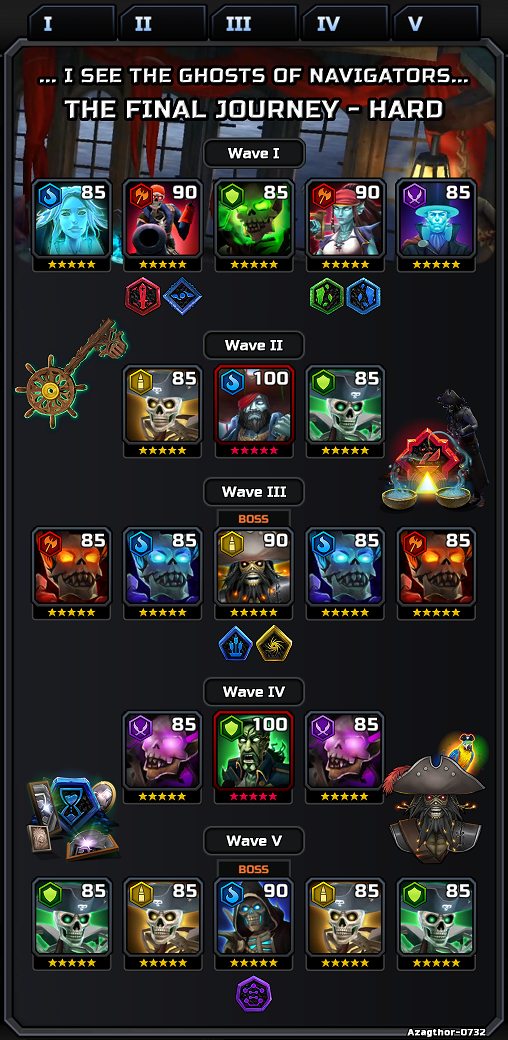Click the green hexagon talisman under Wave I
The height and width of the screenshot is (1040, 508).
(327, 296)
